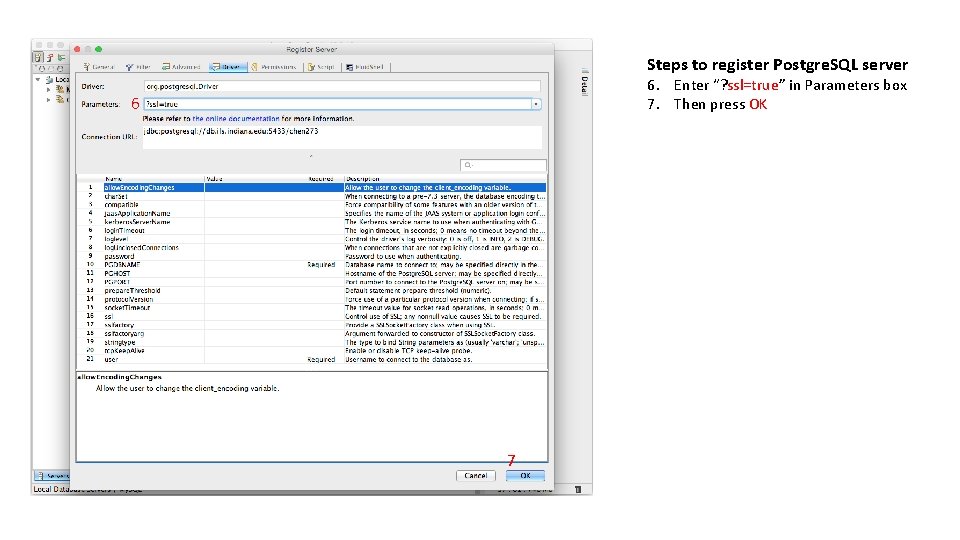The image size is (960, 540).
Task: Select the loginTimeout row
Action: (312, 230)
